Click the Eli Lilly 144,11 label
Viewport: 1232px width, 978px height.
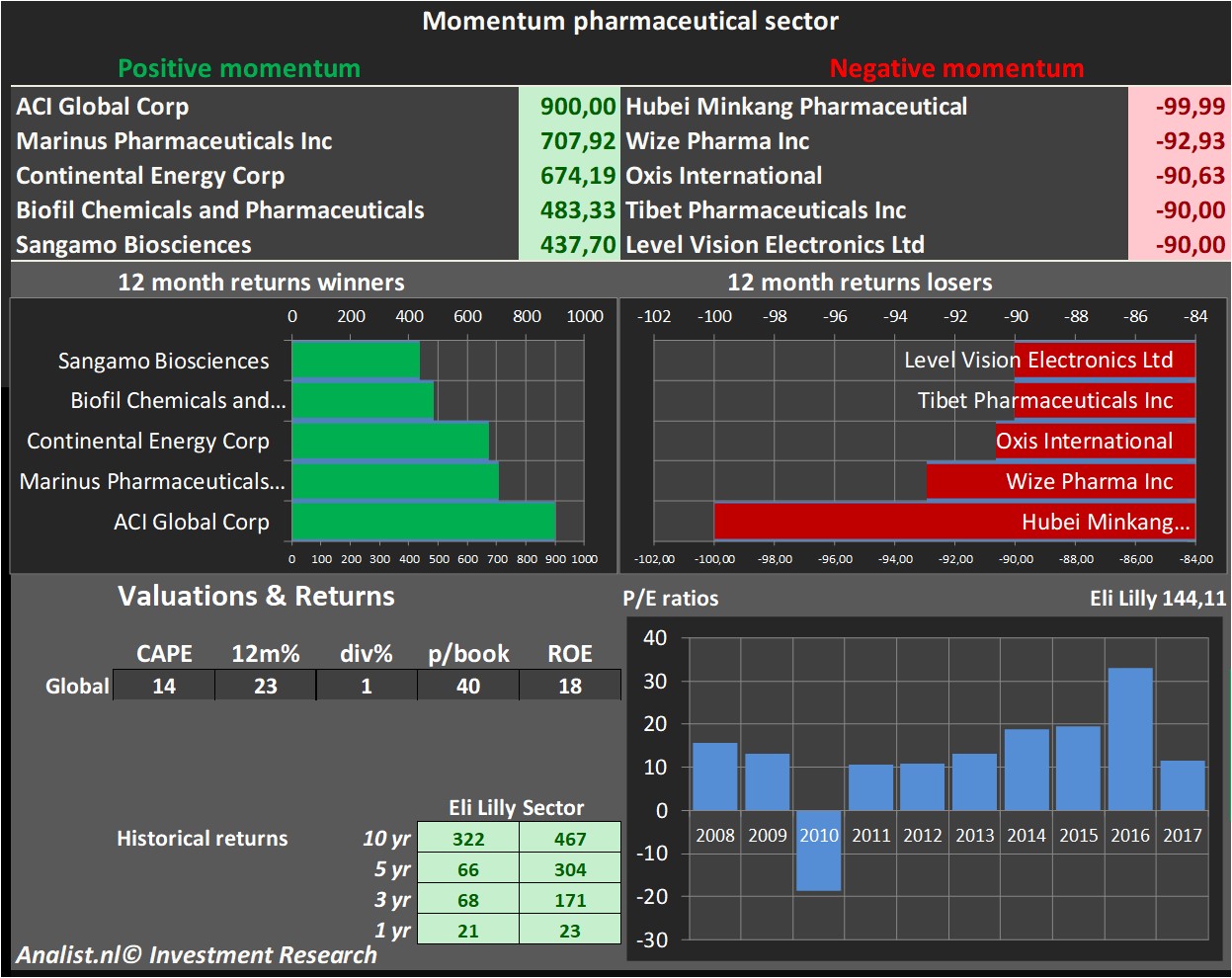point(1157,598)
